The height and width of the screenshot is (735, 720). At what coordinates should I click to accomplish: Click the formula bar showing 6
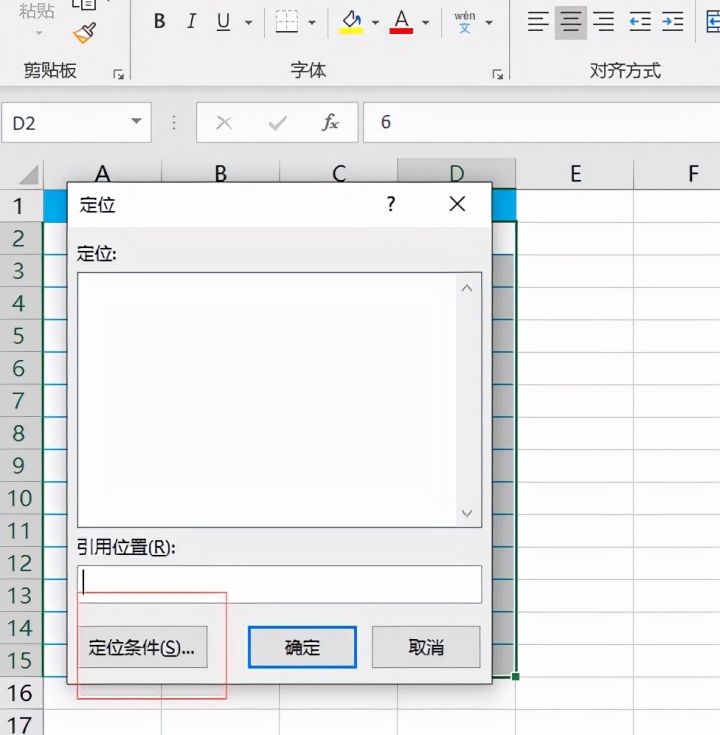542,122
